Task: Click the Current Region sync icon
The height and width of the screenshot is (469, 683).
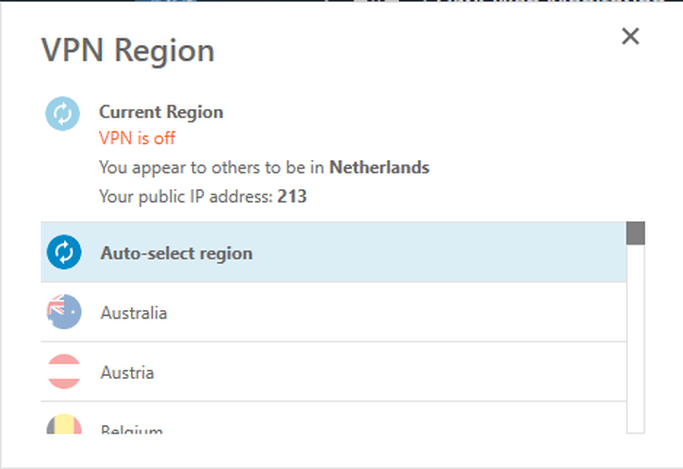Action: coord(63,113)
